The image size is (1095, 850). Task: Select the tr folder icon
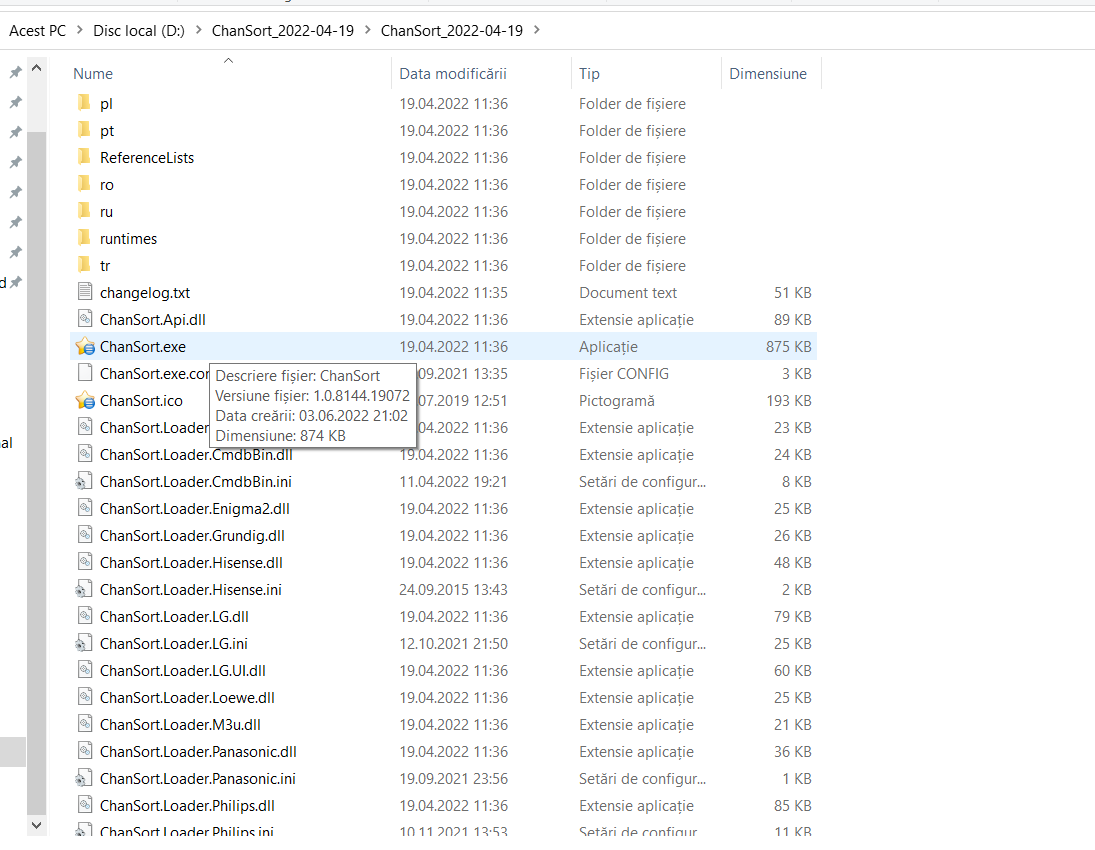(84, 265)
